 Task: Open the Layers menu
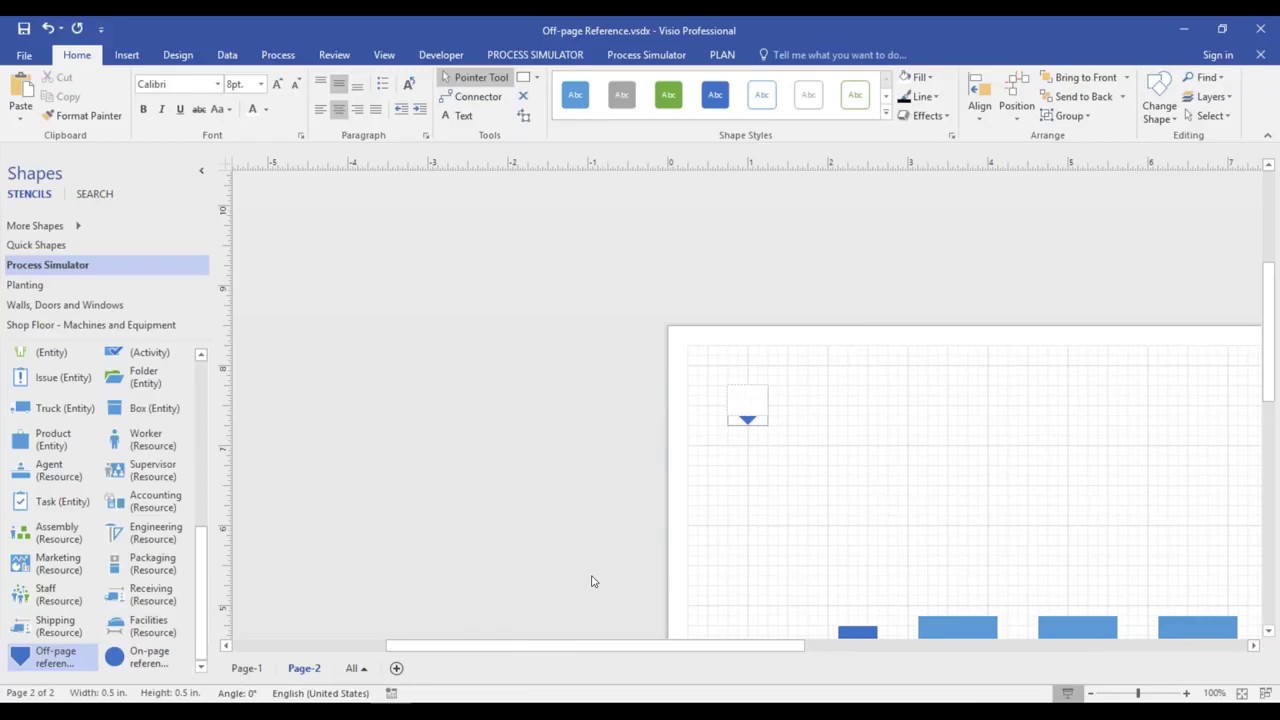click(1207, 97)
